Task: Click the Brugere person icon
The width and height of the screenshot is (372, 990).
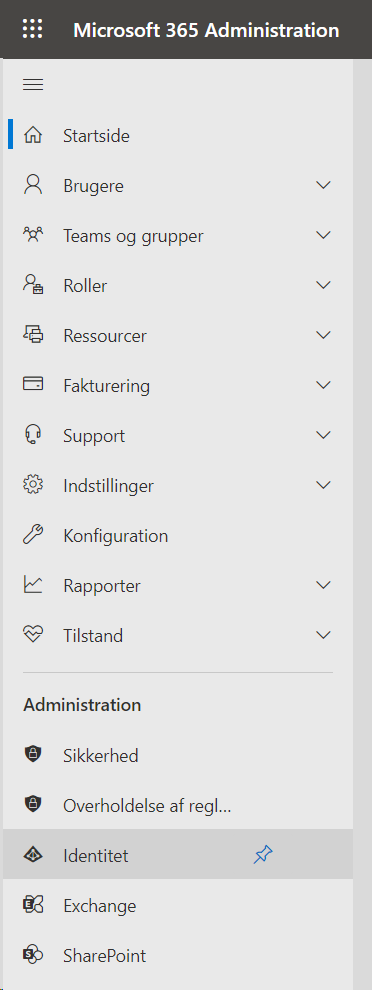Action: click(33, 185)
